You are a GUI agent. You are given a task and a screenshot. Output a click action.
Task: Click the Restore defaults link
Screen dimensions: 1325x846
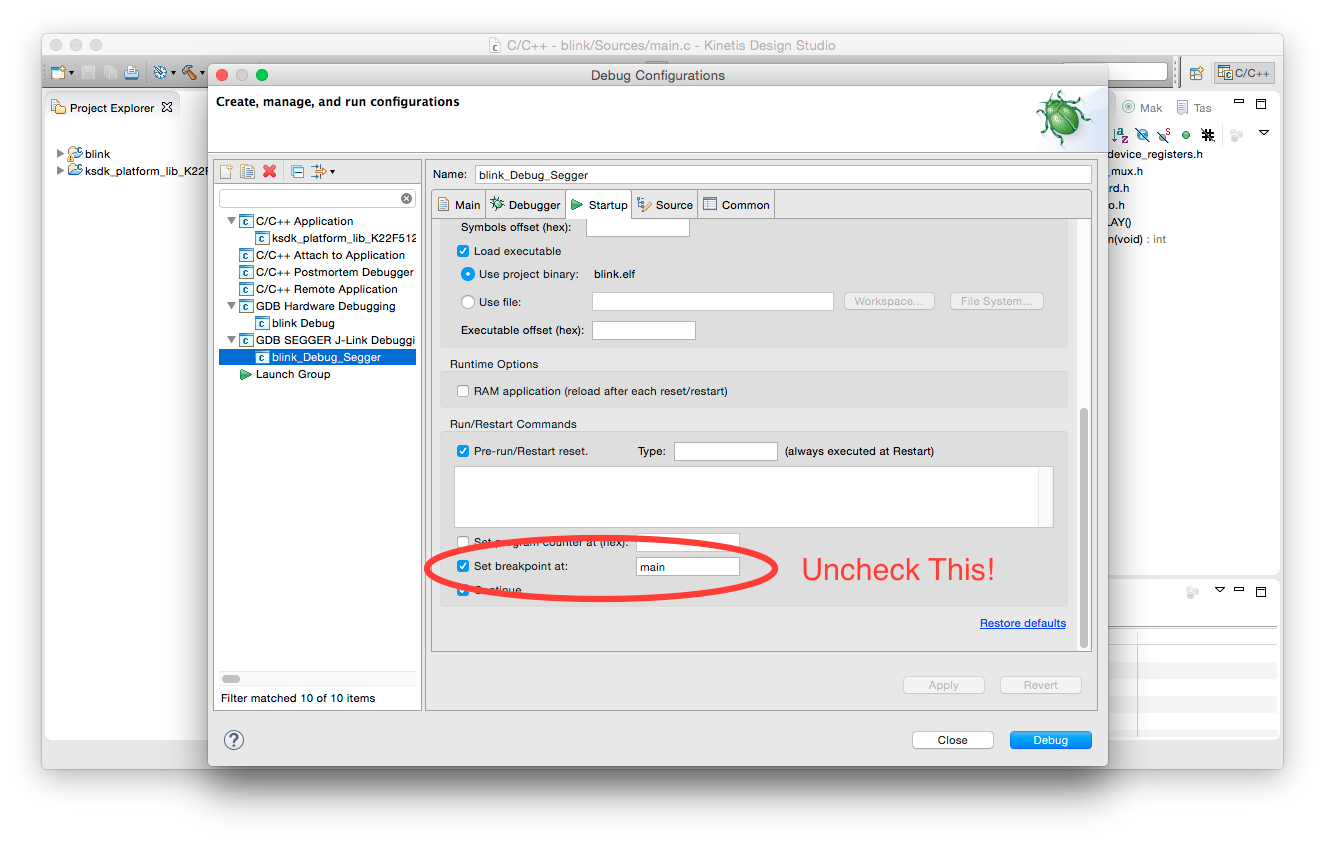(1022, 623)
